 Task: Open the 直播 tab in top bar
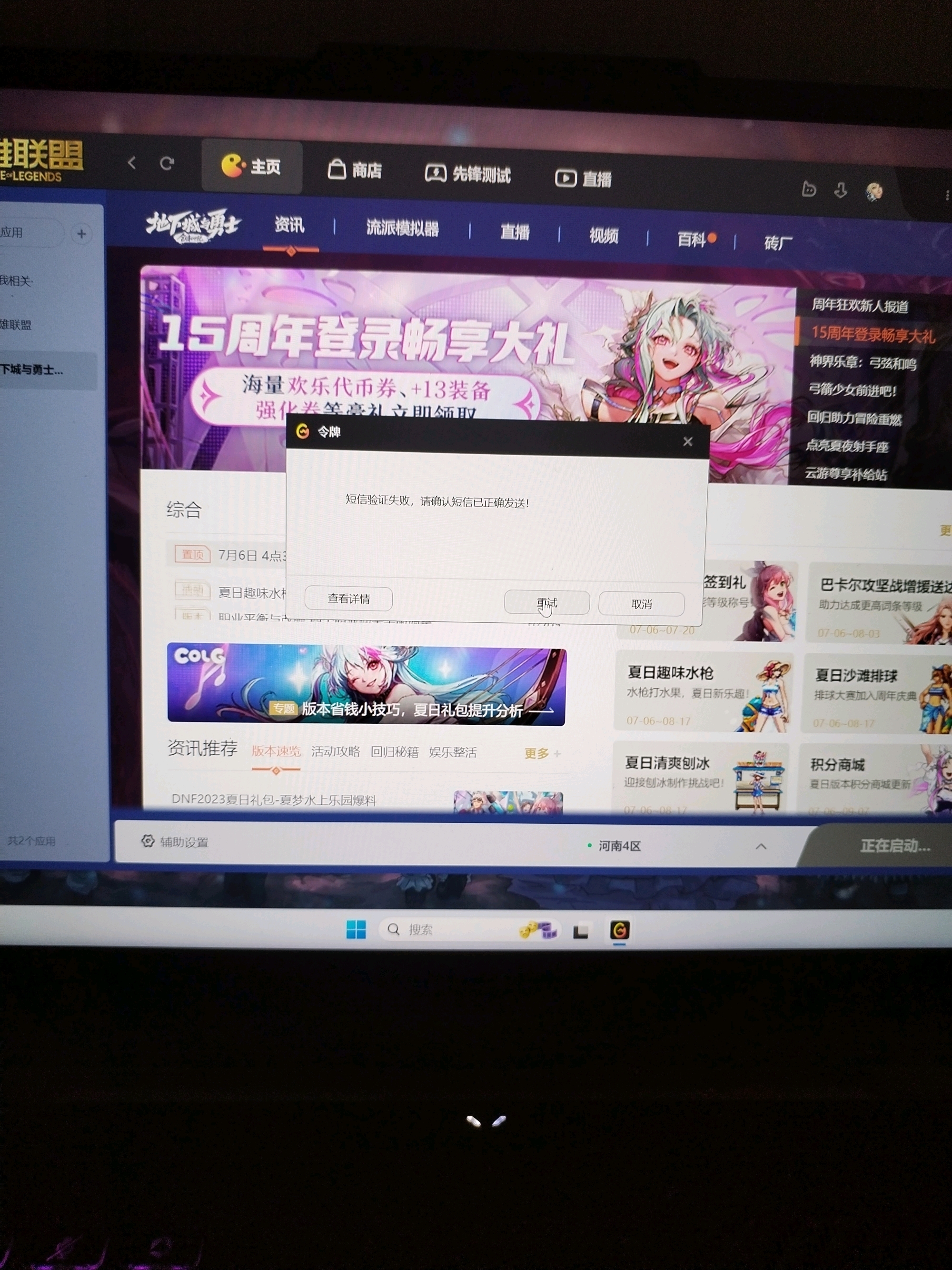click(x=583, y=179)
